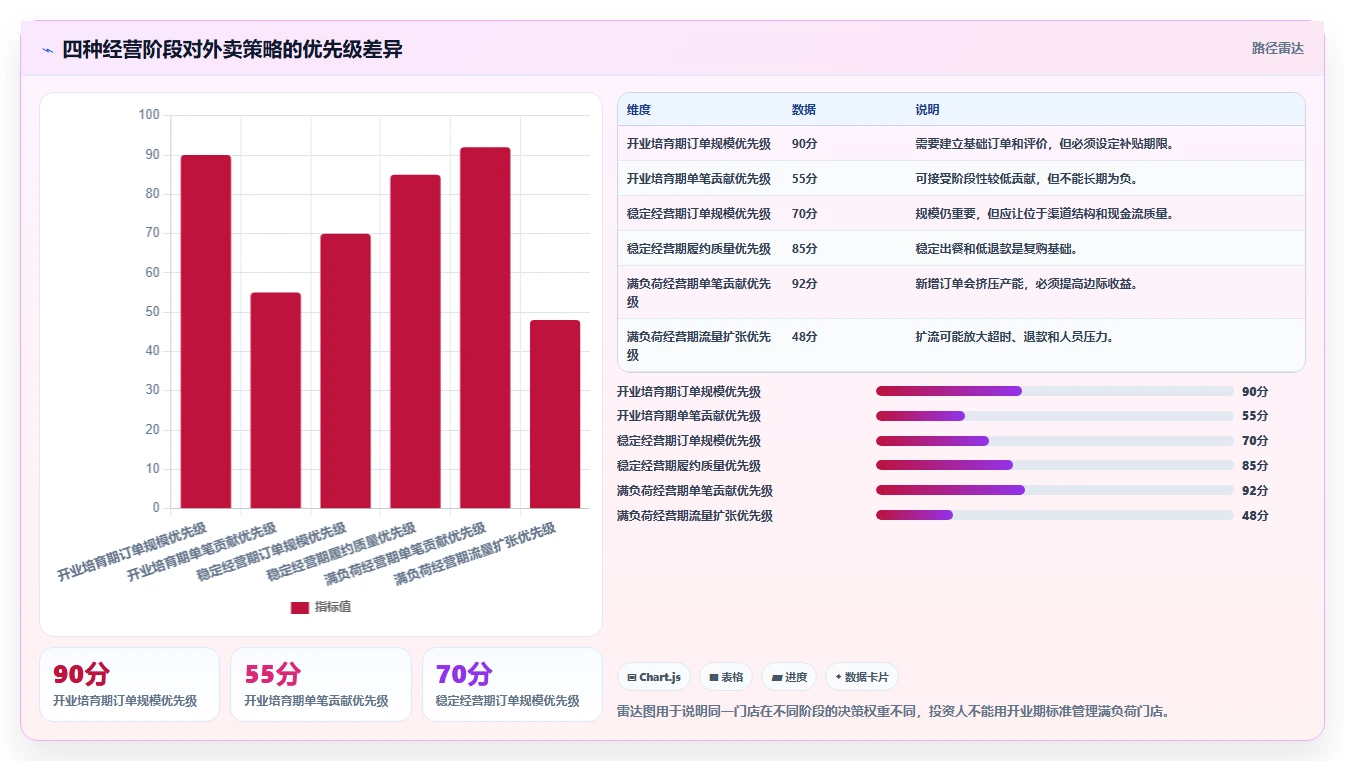Click the tallest bar at 92
The width and height of the screenshot is (1345, 761).
(485, 328)
